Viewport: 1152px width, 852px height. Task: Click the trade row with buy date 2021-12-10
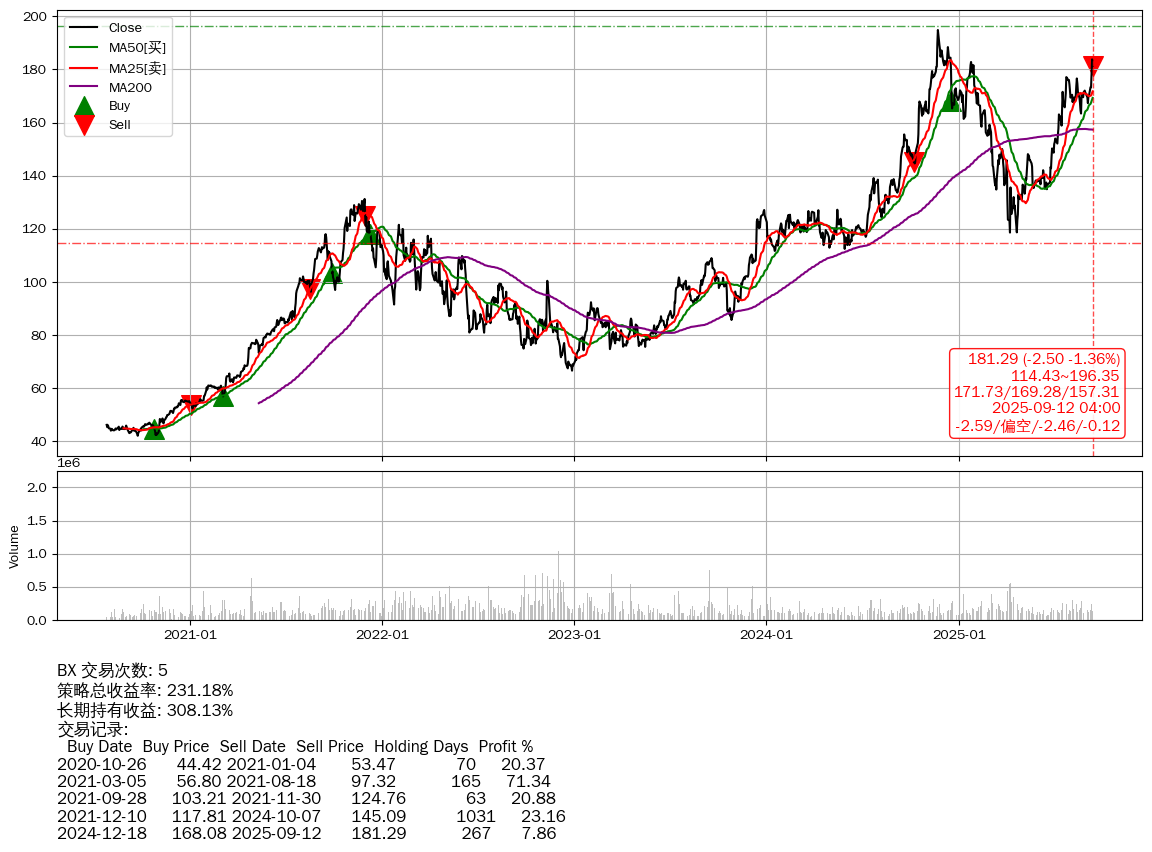tap(311, 816)
